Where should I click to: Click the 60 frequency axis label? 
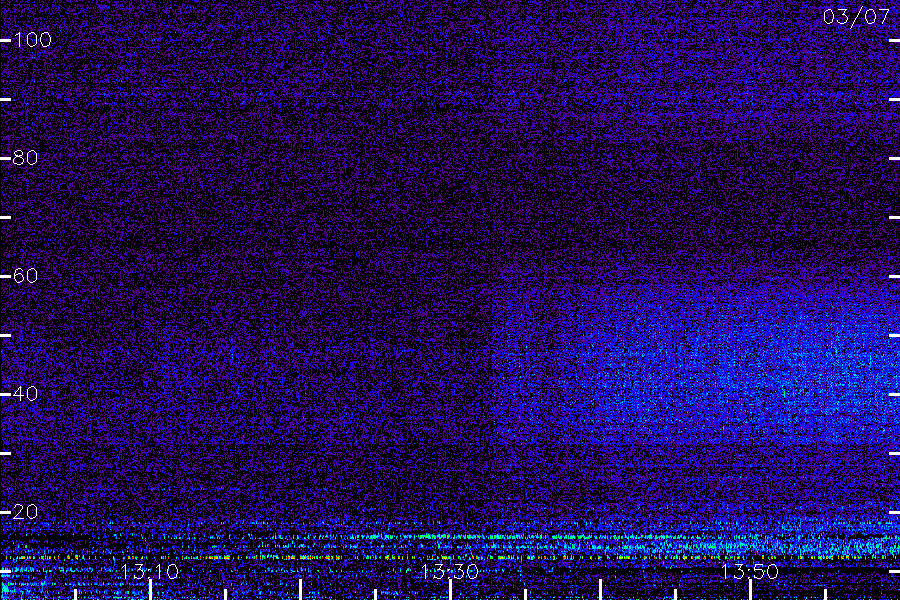click(25, 276)
